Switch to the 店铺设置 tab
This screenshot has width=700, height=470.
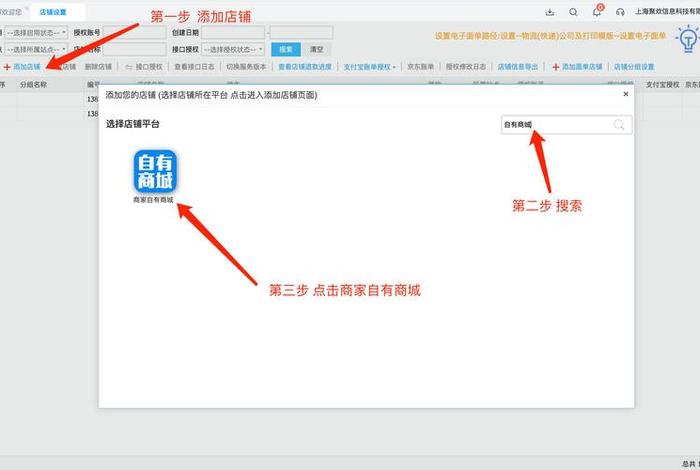[53, 12]
